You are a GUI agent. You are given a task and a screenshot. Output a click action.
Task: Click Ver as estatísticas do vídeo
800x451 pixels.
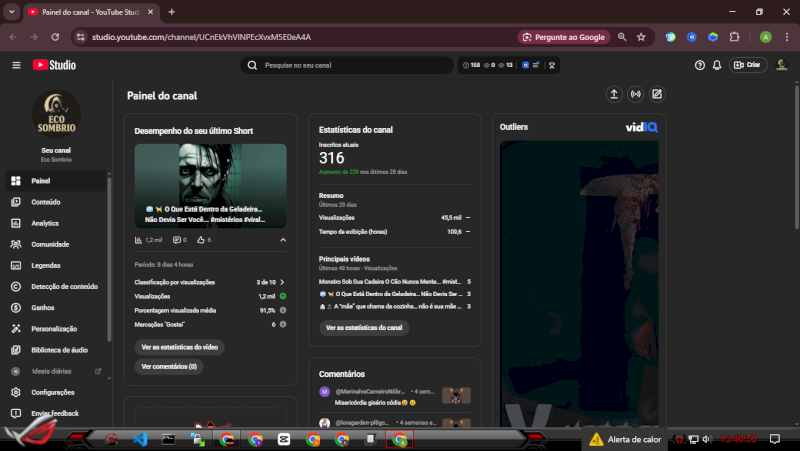click(179, 347)
